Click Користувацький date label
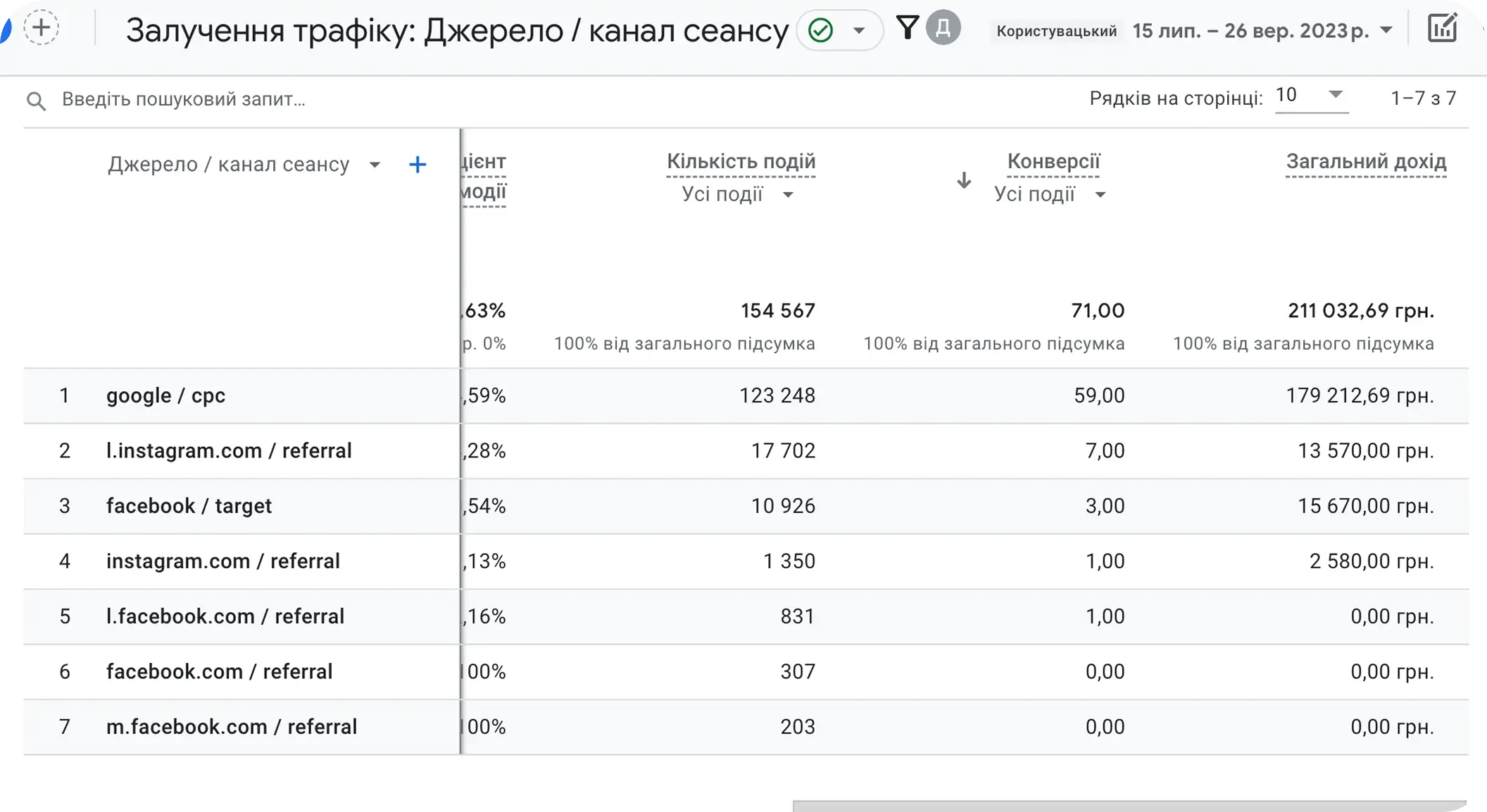The height and width of the screenshot is (812, 1487). (1056, 31)
